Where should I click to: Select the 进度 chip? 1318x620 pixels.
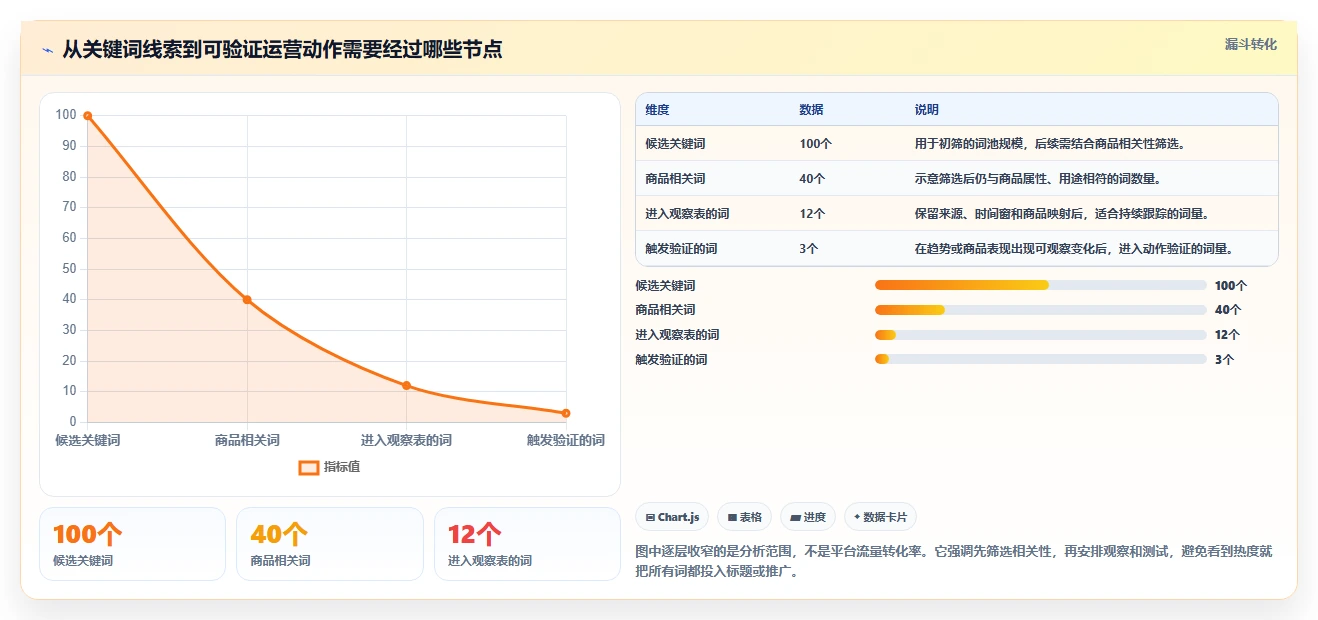click(x=808, y=517)
